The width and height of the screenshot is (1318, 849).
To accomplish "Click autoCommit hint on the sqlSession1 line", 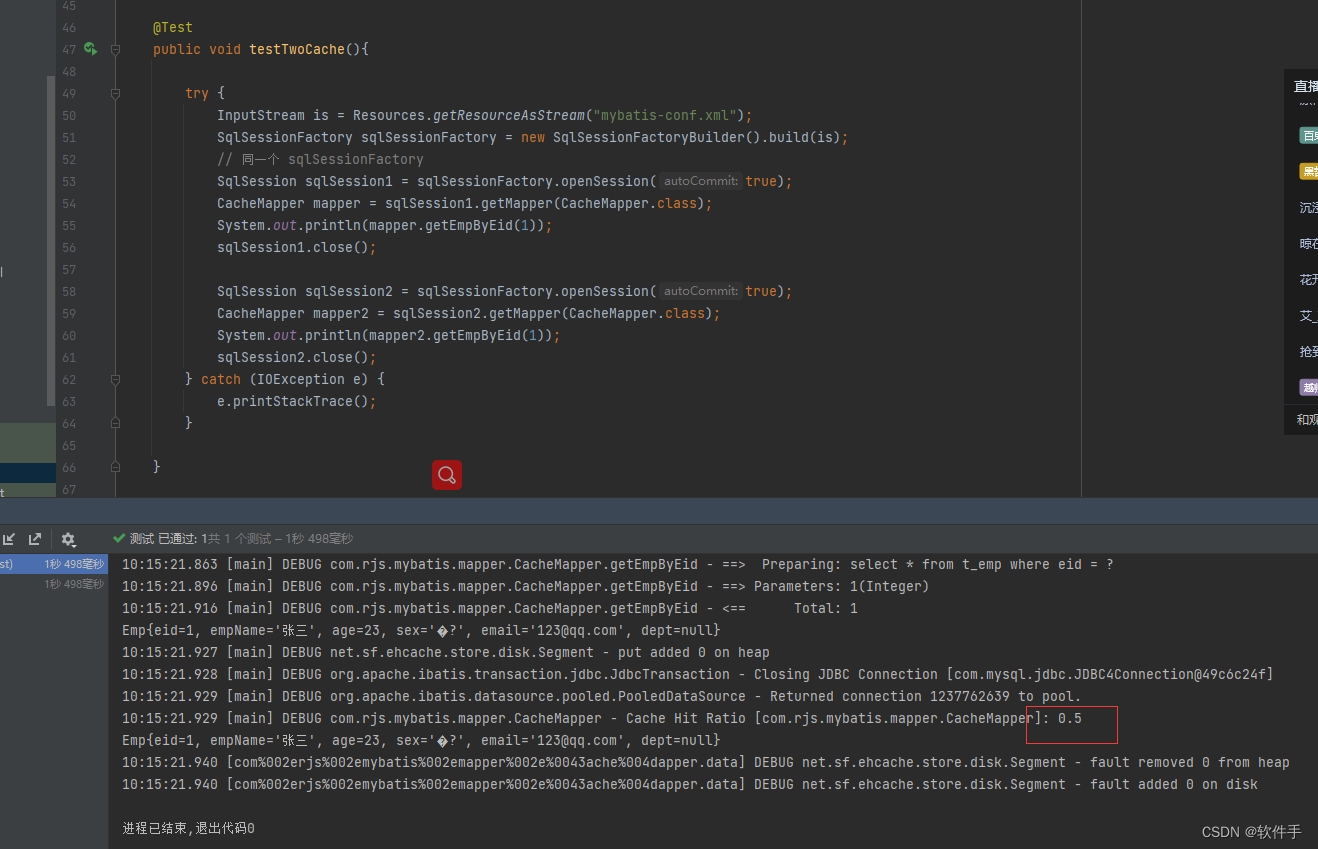I will pyautogui.click(x=700, y=181).
